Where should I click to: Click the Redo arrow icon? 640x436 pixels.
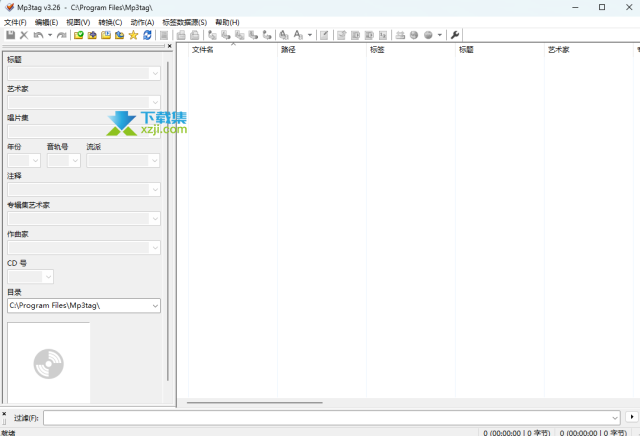(62, 35)
